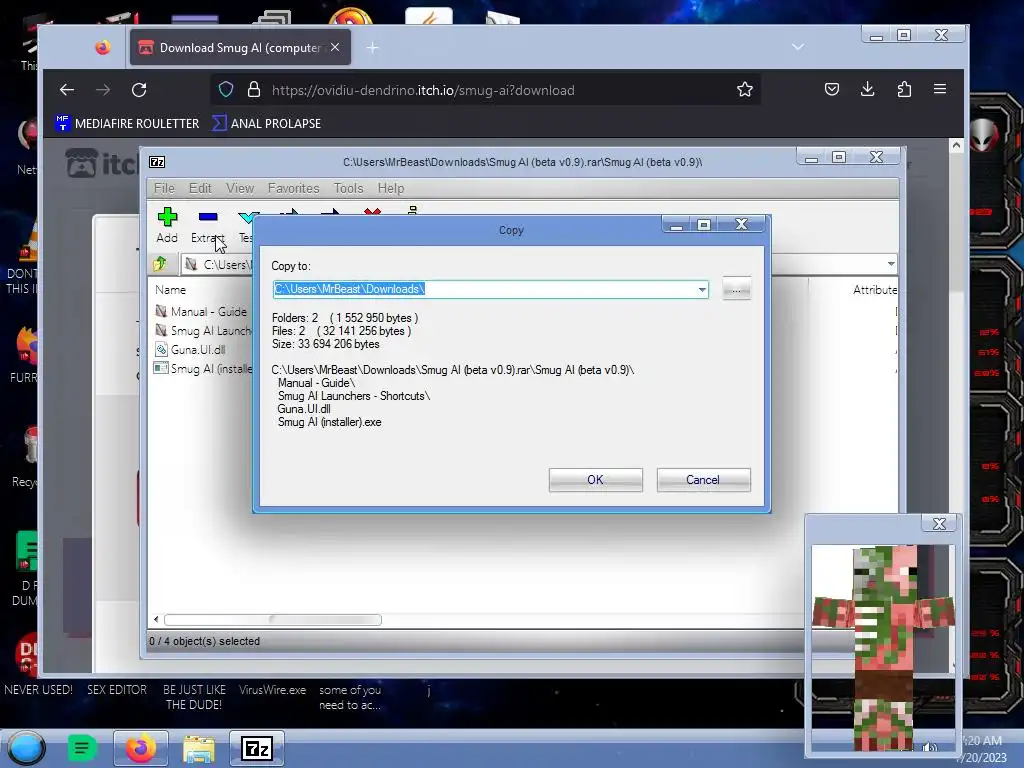The width and height of the screenshot is (1024, 768).
Task: Click the Guna.UI.dll file icon
Action: tap(161, 349)
